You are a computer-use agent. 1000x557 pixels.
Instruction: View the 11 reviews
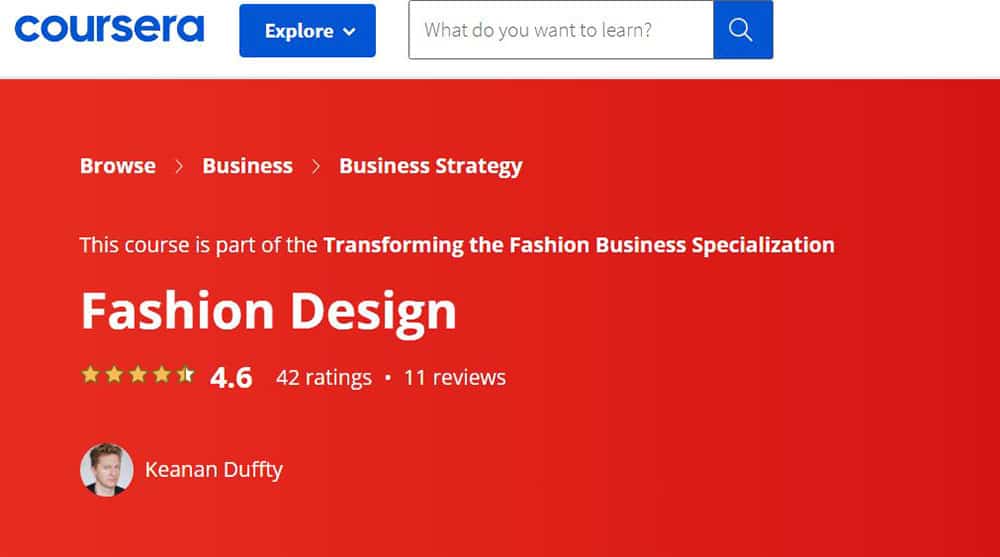[x=455, y=378]
